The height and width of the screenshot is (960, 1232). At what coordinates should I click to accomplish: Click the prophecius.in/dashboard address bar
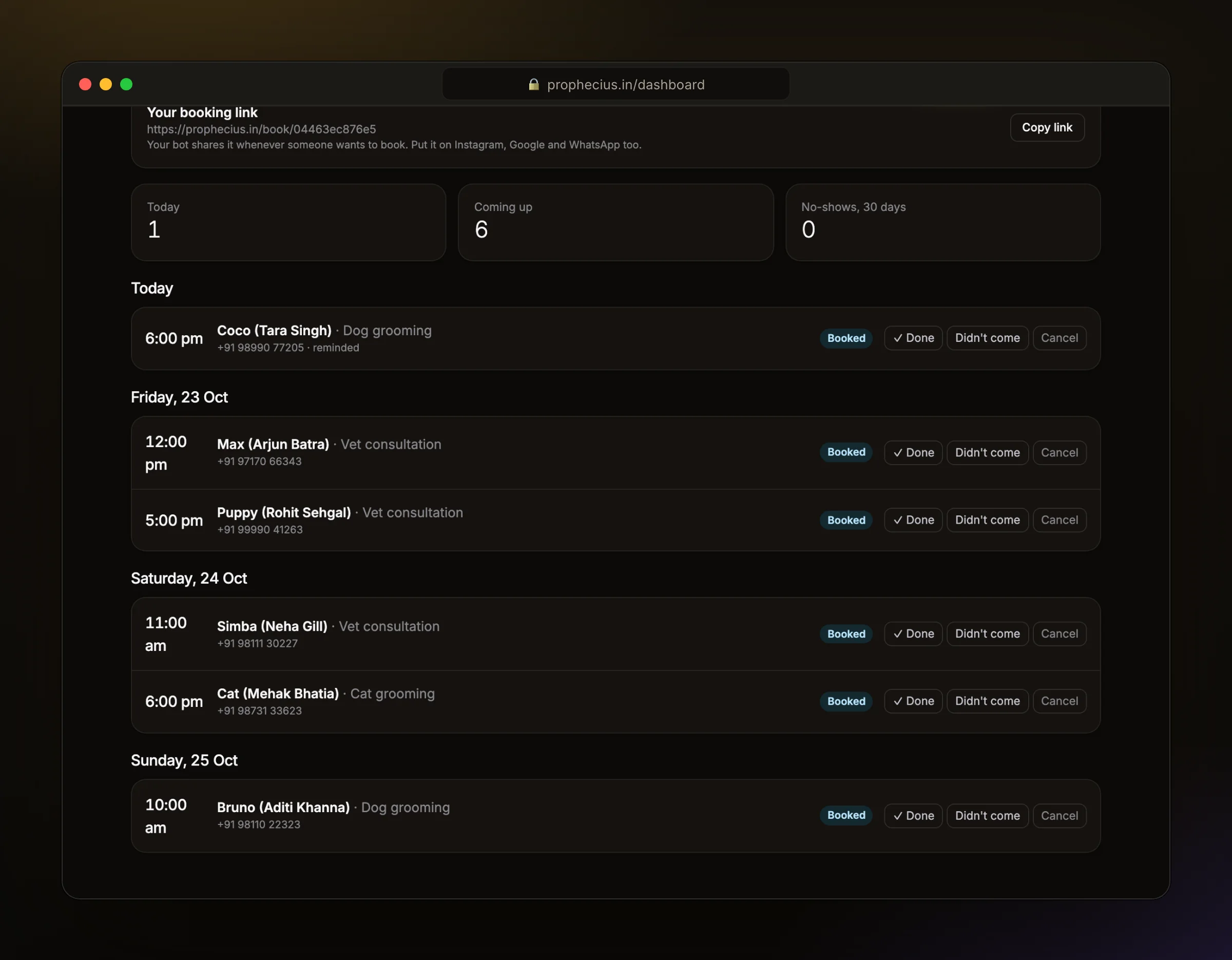[615, 85]
